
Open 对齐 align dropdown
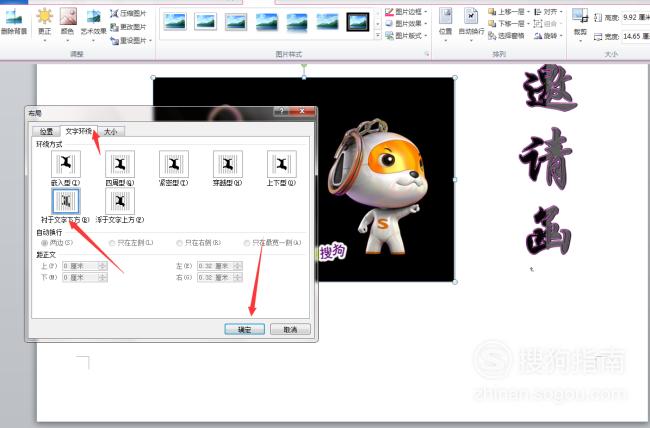548,12
